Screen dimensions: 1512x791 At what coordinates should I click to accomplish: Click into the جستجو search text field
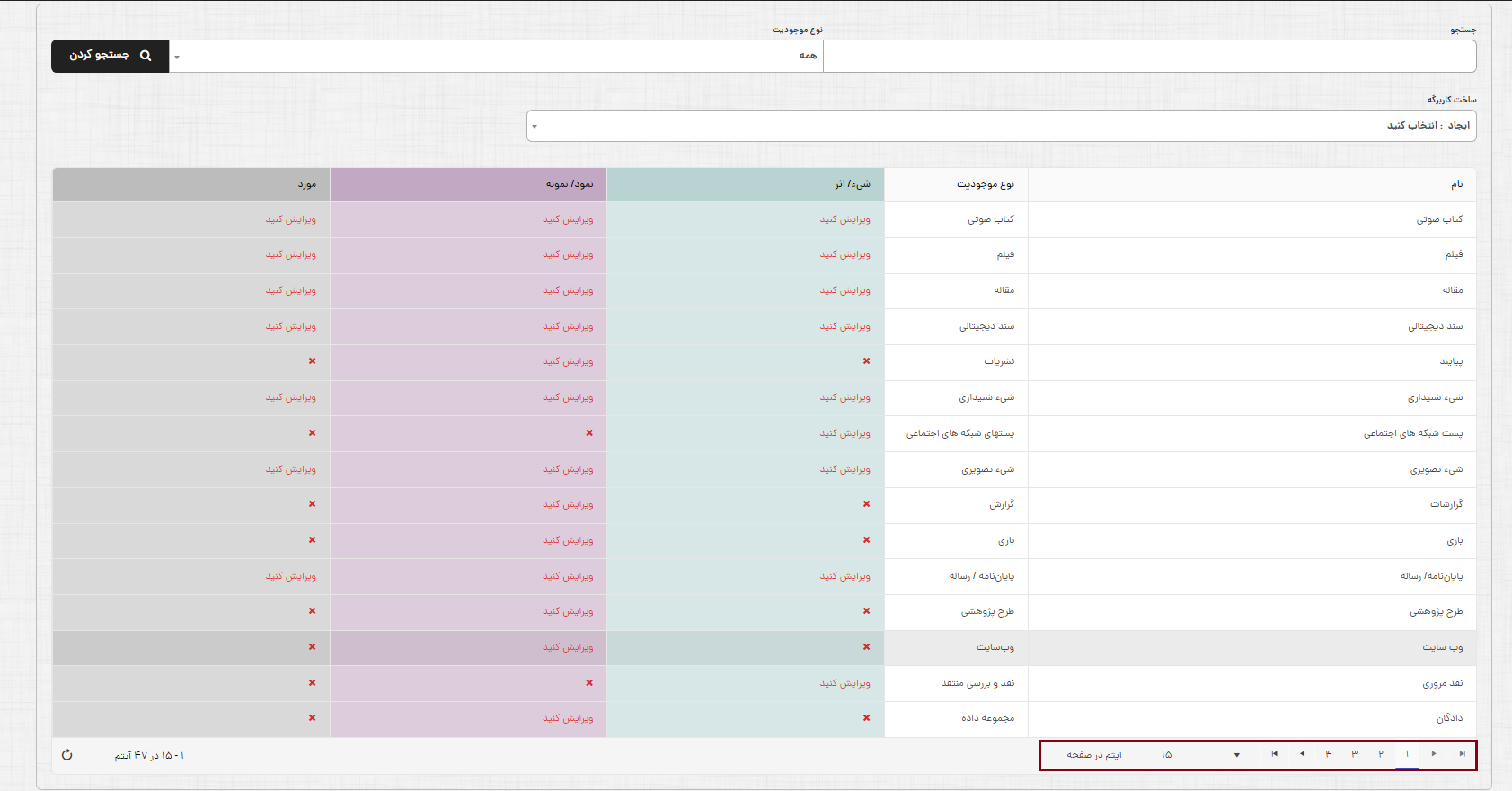pos(1149,57)
